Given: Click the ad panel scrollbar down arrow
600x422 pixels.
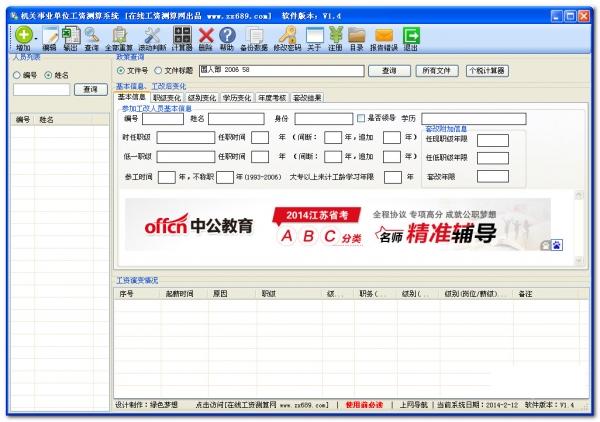Looking at the screenshot, I should (579, 260).
